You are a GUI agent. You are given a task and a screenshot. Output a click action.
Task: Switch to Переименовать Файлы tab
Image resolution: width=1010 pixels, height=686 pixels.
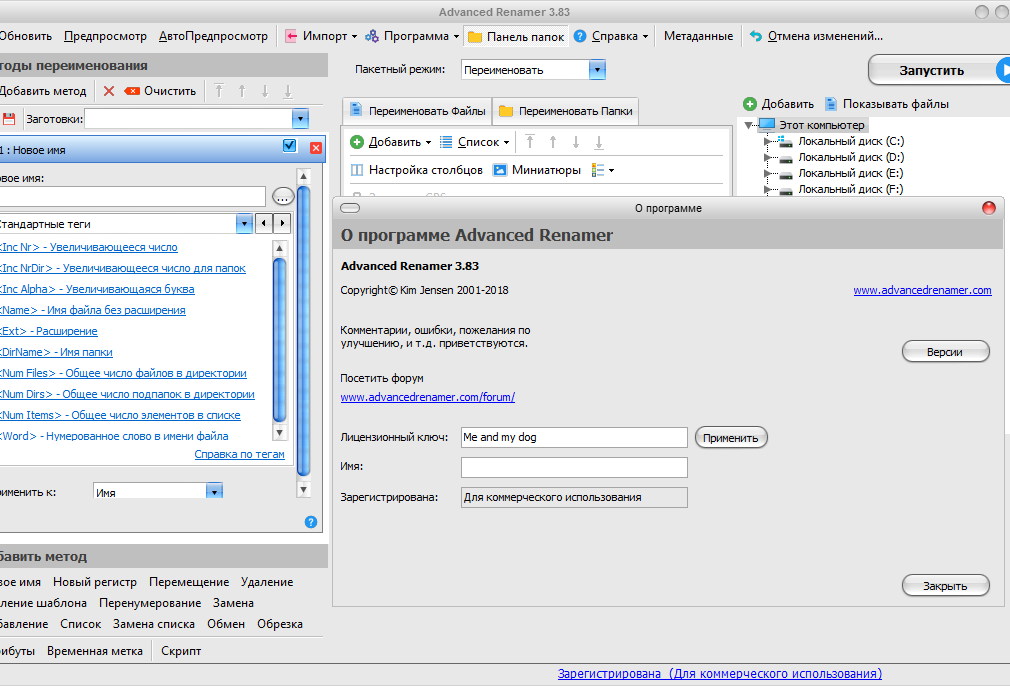[417, 111]
